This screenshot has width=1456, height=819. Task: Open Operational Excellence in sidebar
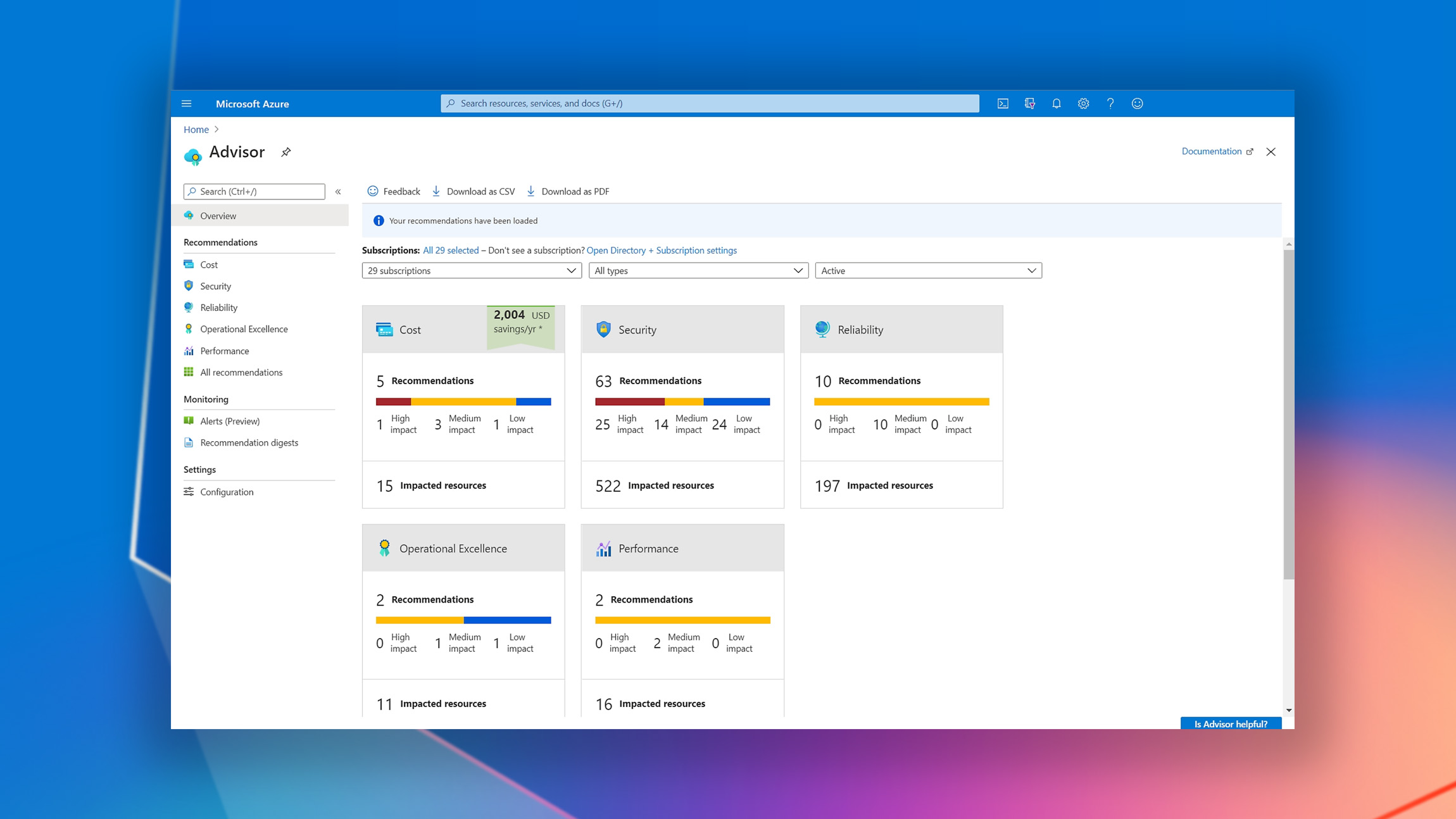coord(244,329)
